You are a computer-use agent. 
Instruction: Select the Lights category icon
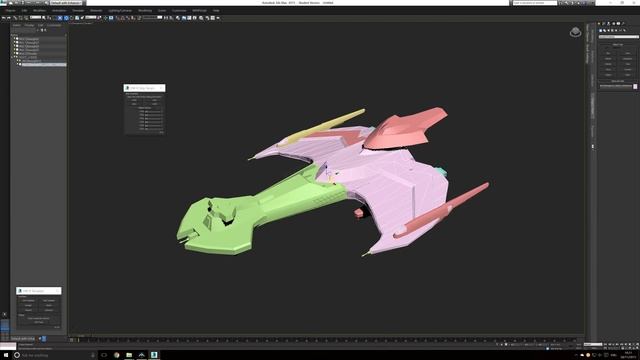(609, 30)
